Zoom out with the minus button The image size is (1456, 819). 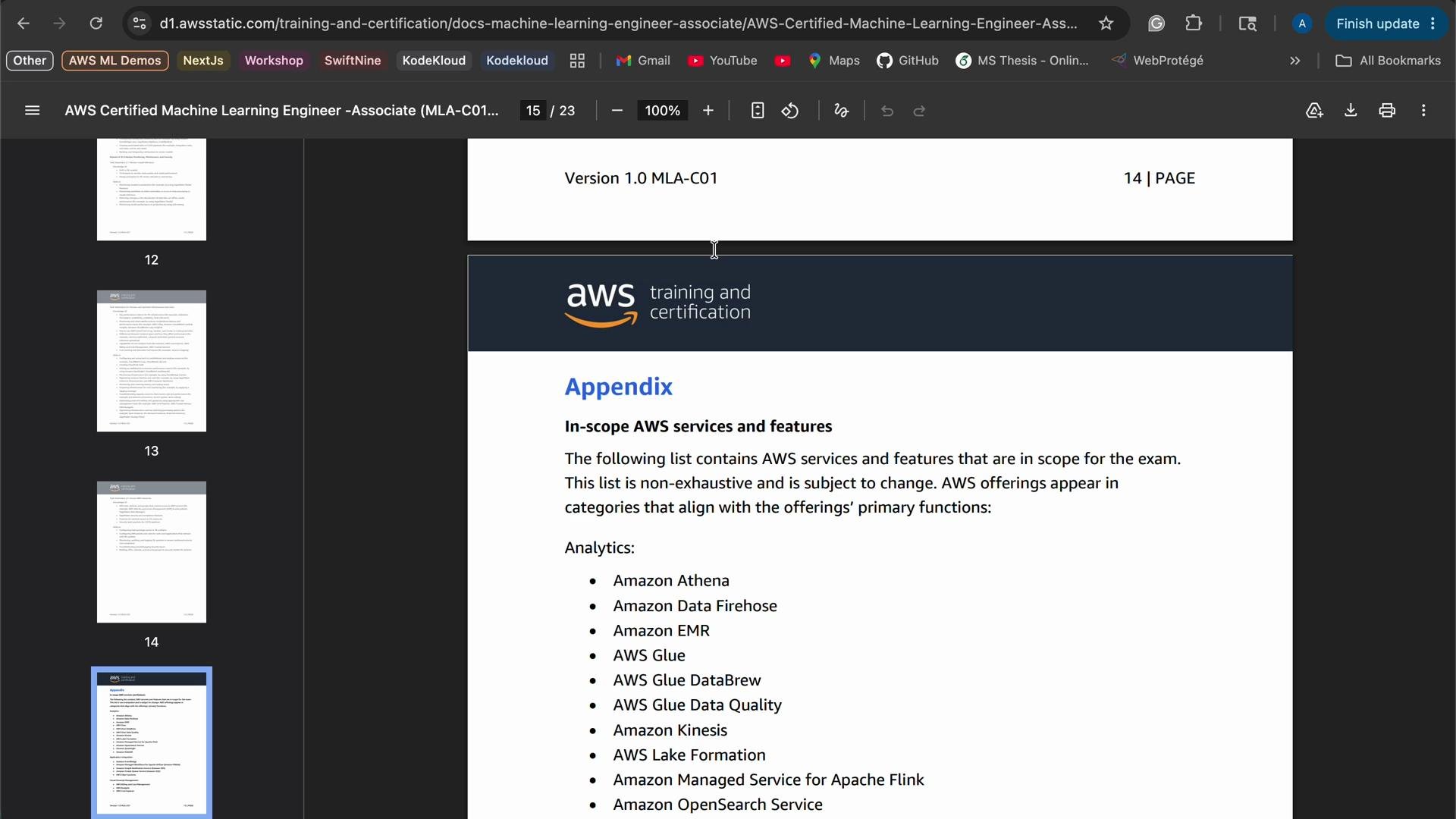point(617,111)
